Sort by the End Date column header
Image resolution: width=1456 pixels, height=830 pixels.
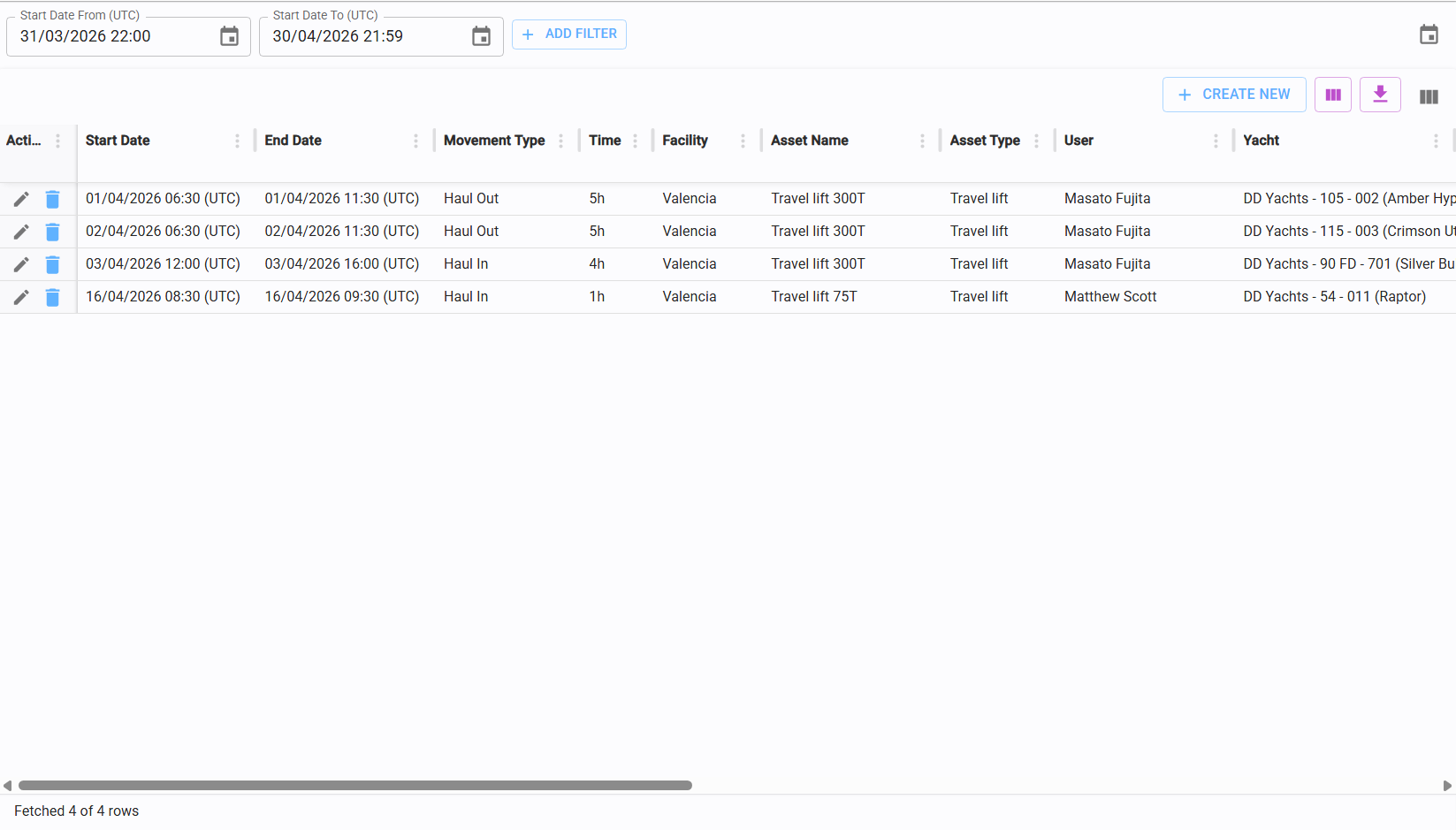tap(293, 141)
